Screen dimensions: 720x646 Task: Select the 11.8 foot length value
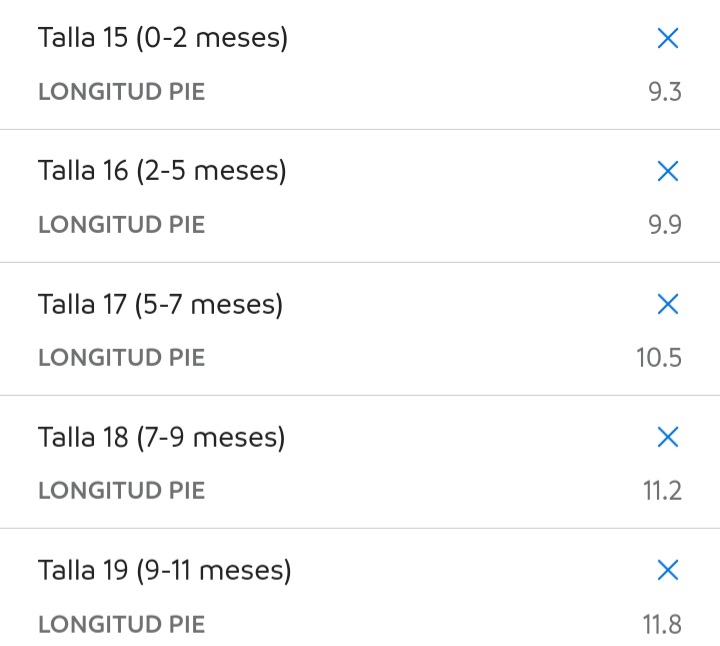click(x=662, y=625)
